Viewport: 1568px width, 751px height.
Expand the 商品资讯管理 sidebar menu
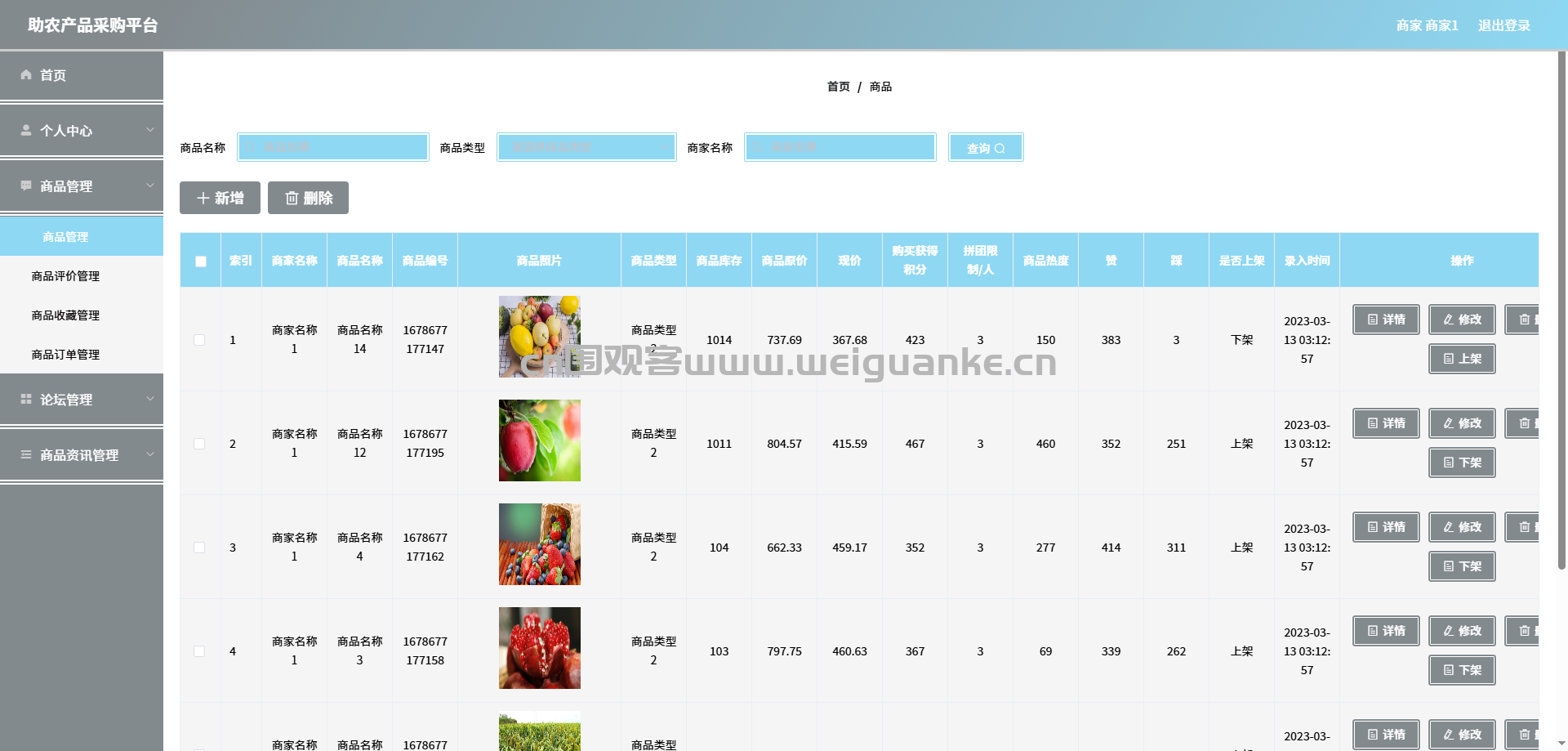point(82,455)
